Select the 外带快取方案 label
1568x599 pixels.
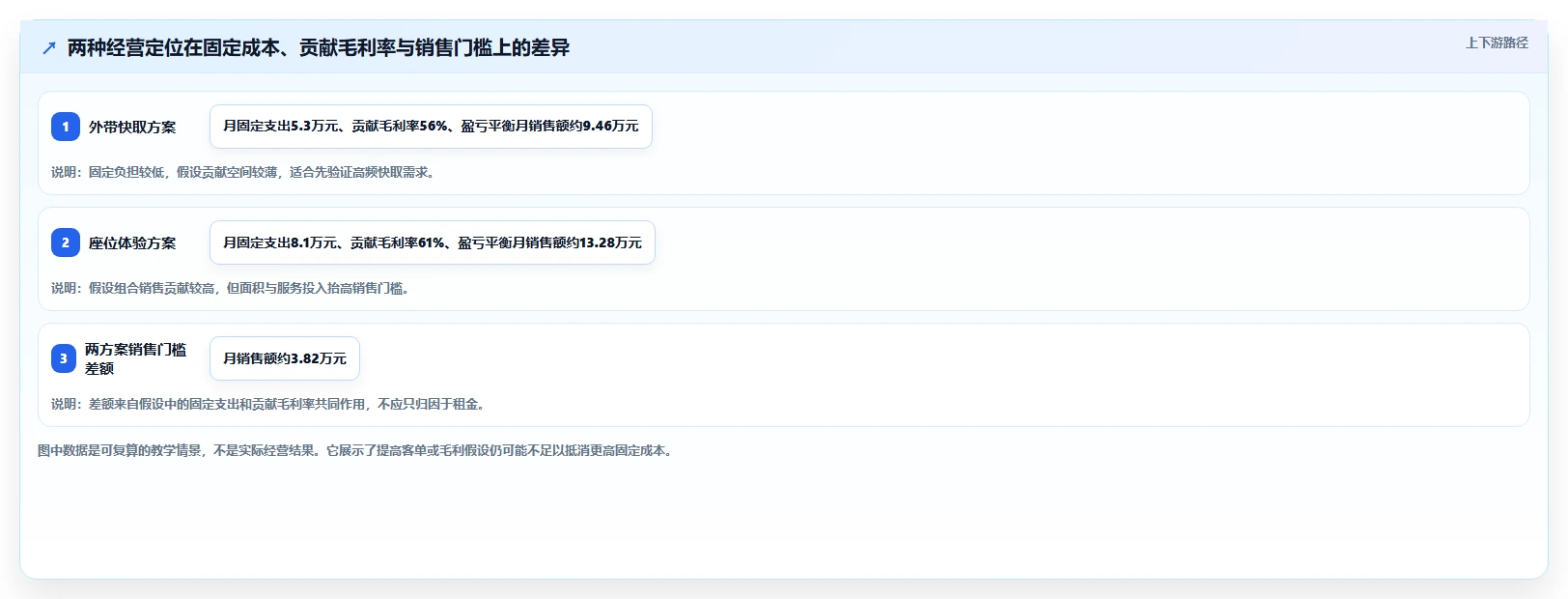pyautogui.click(x=132, y=127)
